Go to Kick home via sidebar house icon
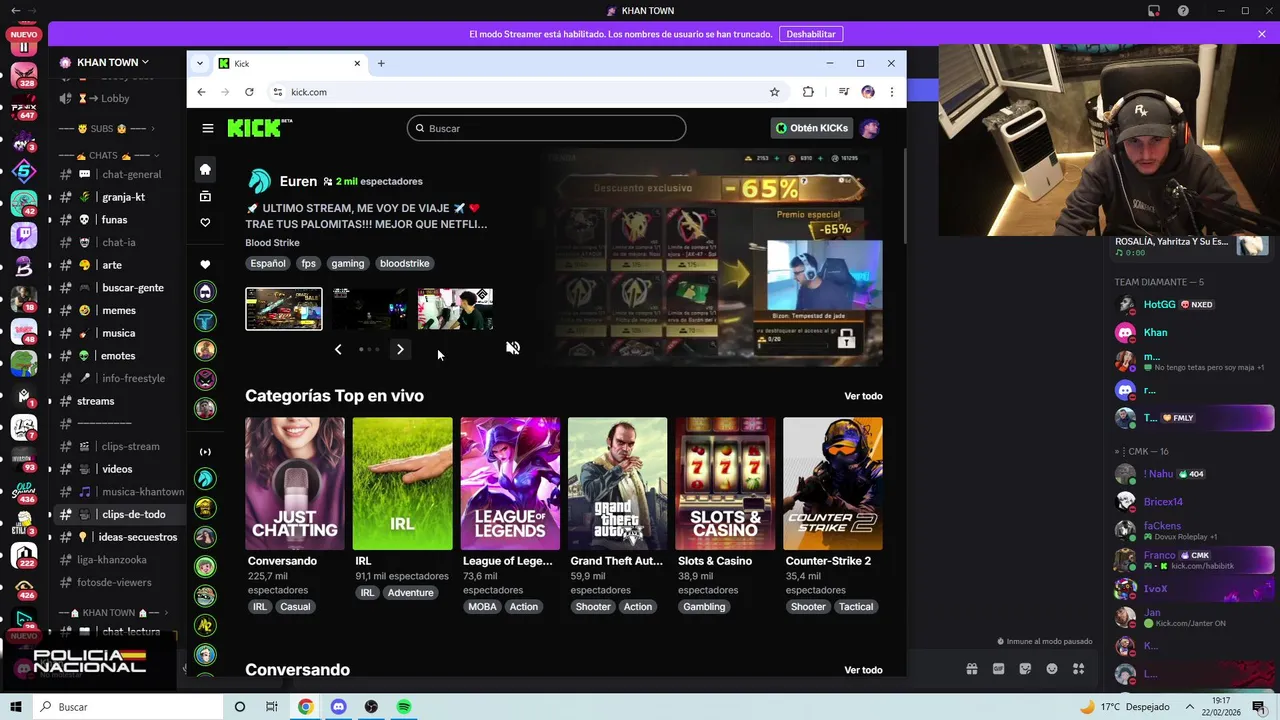 tap(205, 169)
